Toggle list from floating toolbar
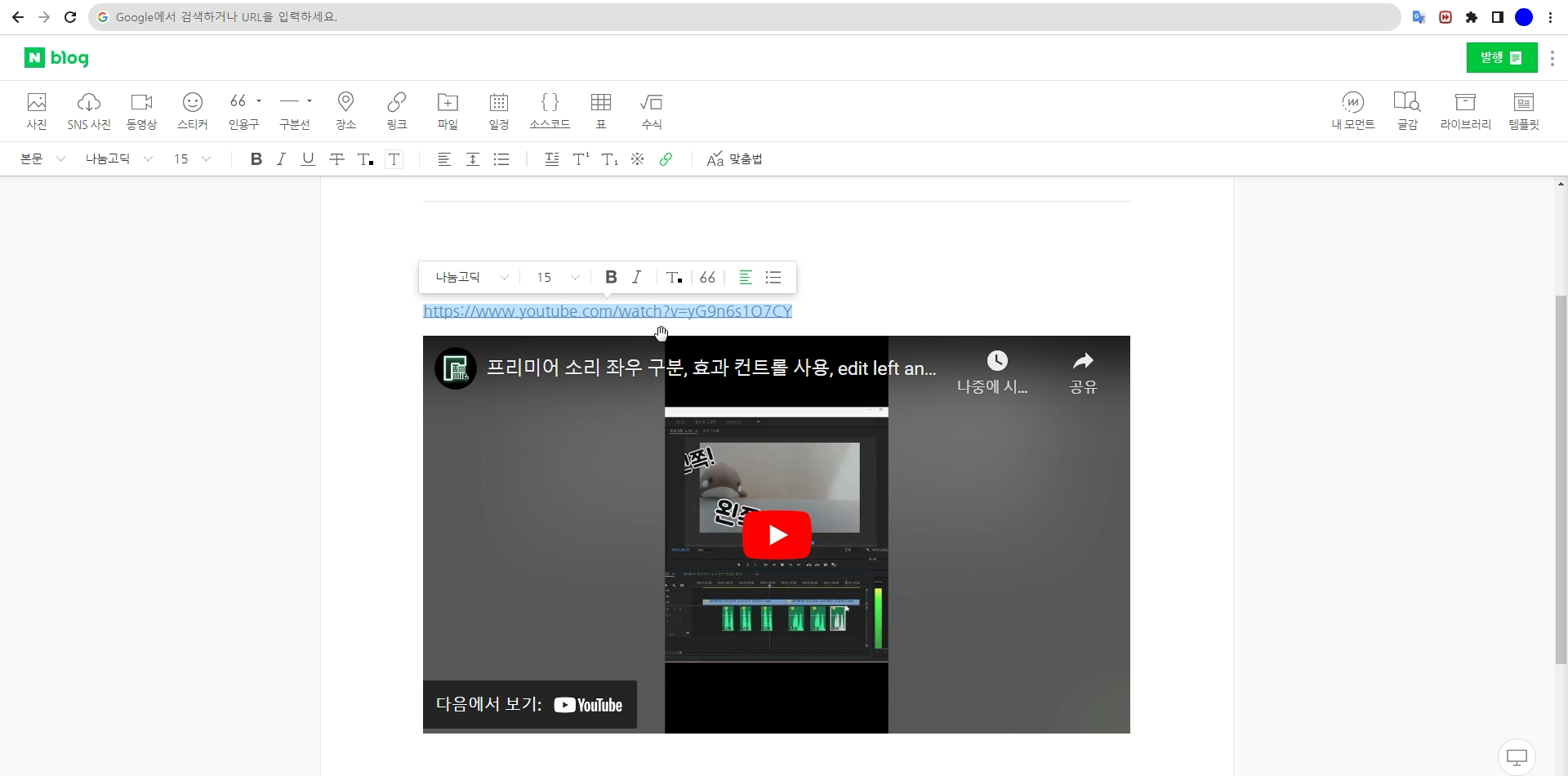 (773, 278)
